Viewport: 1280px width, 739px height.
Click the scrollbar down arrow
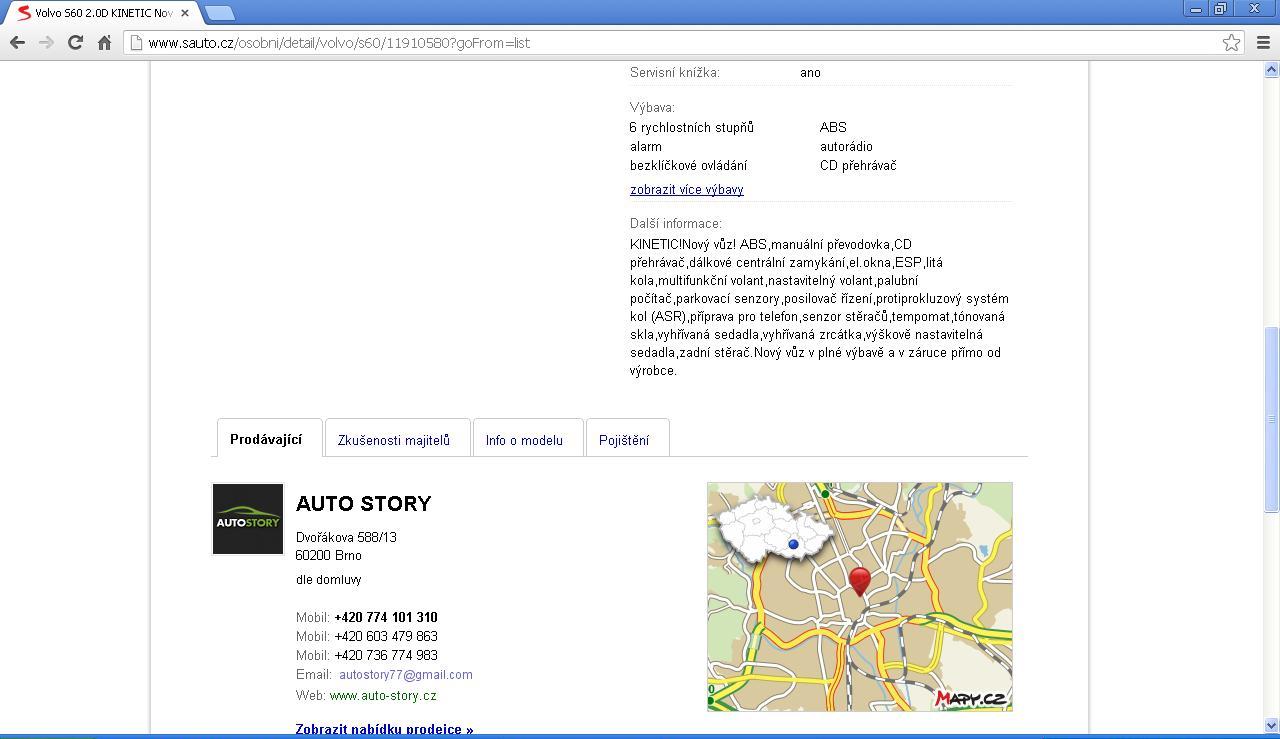[x=1271, y=725]
